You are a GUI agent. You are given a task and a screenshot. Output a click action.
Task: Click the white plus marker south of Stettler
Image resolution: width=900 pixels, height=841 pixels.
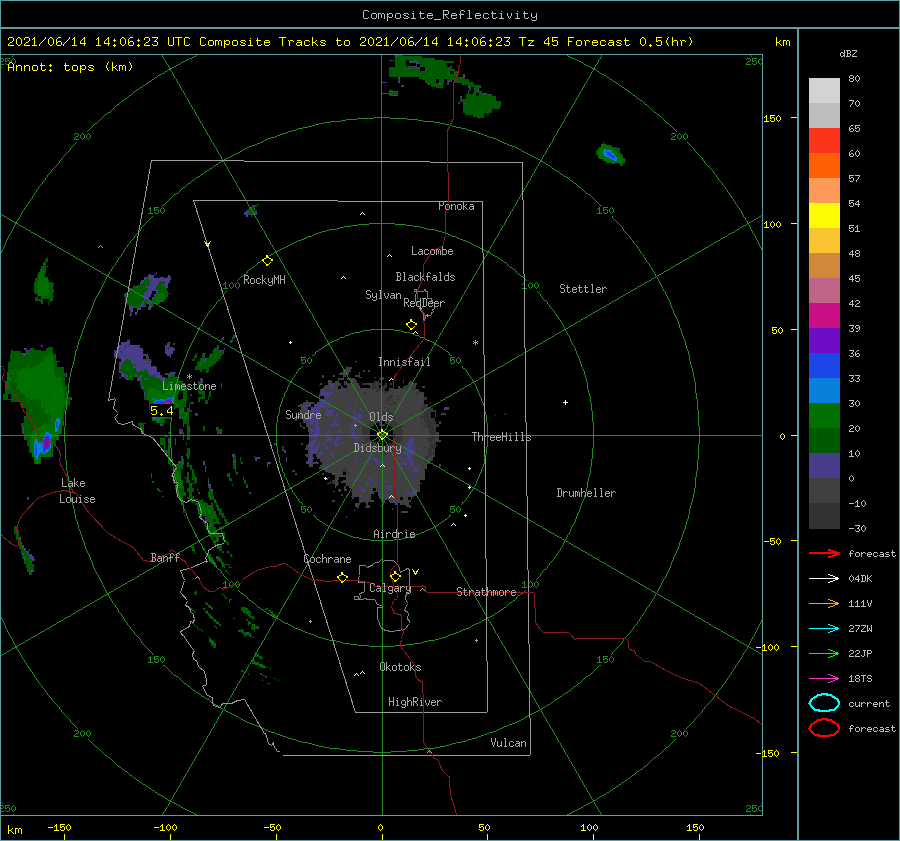[x=565, y=402]
